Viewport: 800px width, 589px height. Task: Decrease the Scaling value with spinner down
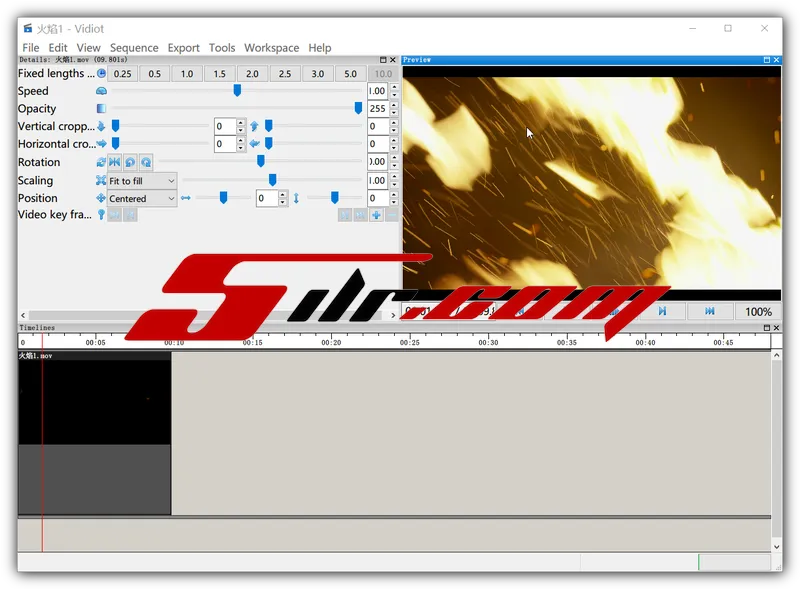394,184
